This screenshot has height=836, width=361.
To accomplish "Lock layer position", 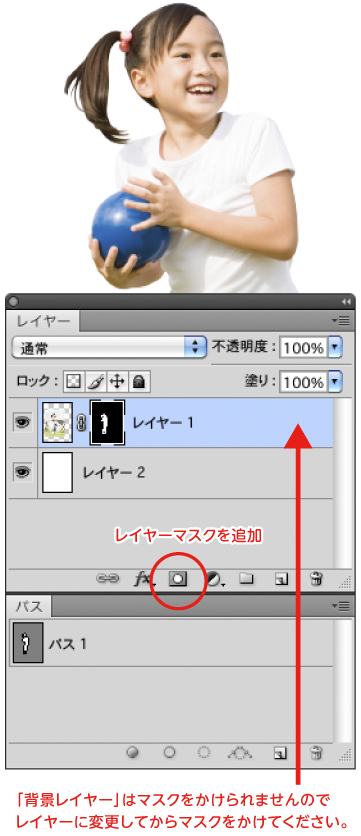I will (x=117, y=382).
